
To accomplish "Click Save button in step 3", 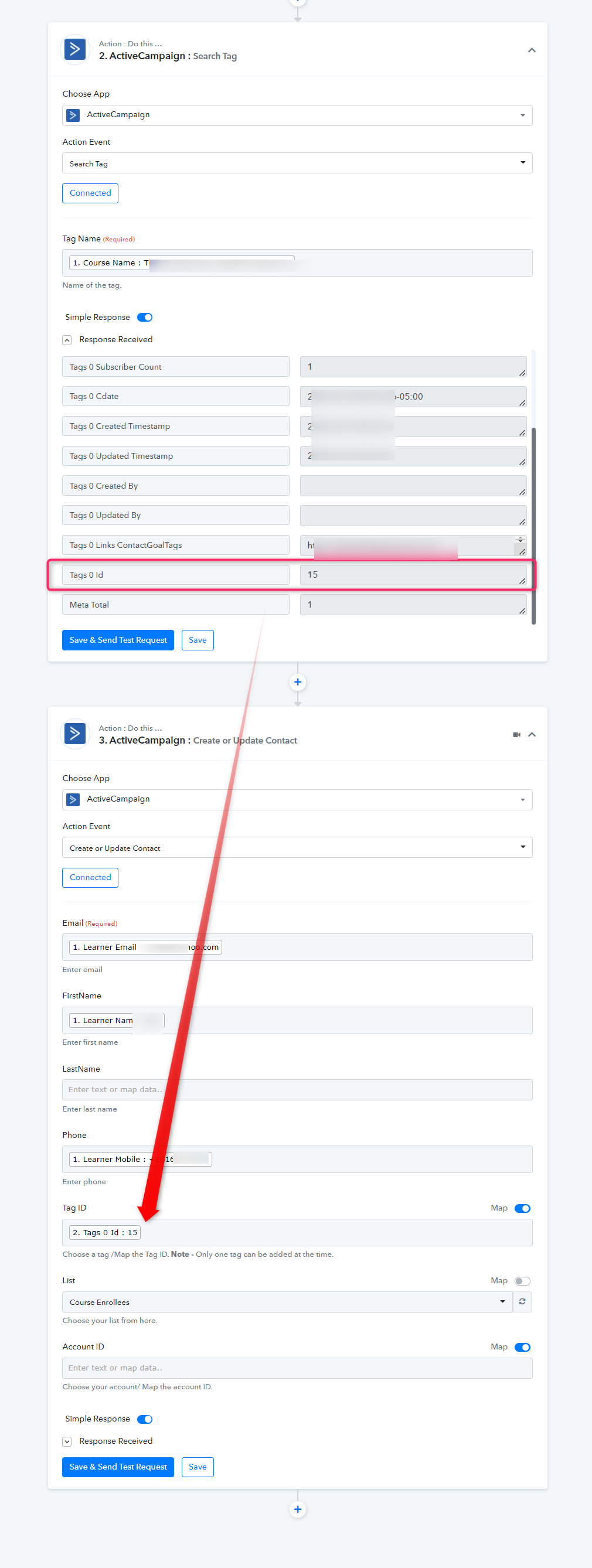I will (x=198, y=1467).
